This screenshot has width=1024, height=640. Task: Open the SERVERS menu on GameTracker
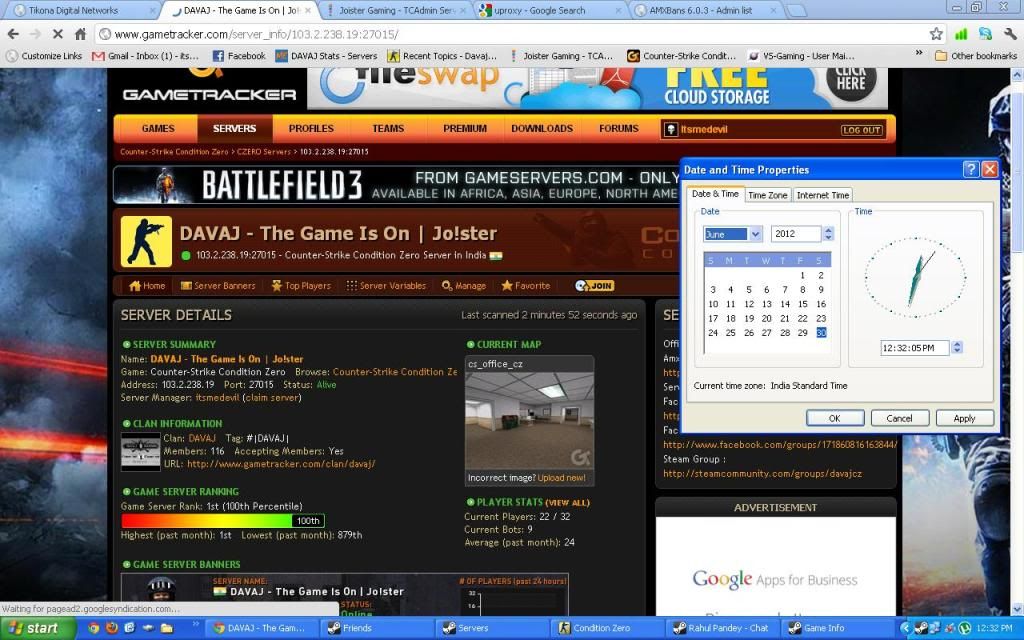[234, 129]
